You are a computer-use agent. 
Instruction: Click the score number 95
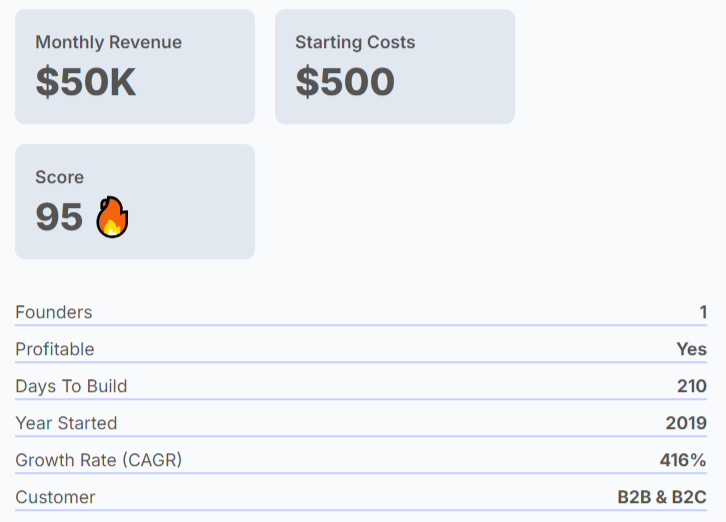click(x=59, y=217)
